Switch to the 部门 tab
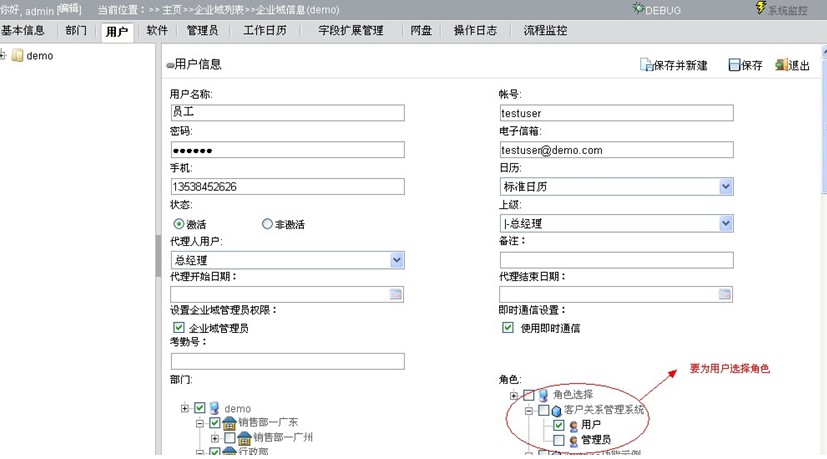Screen dimensions: 827x459 click(76, 31)
